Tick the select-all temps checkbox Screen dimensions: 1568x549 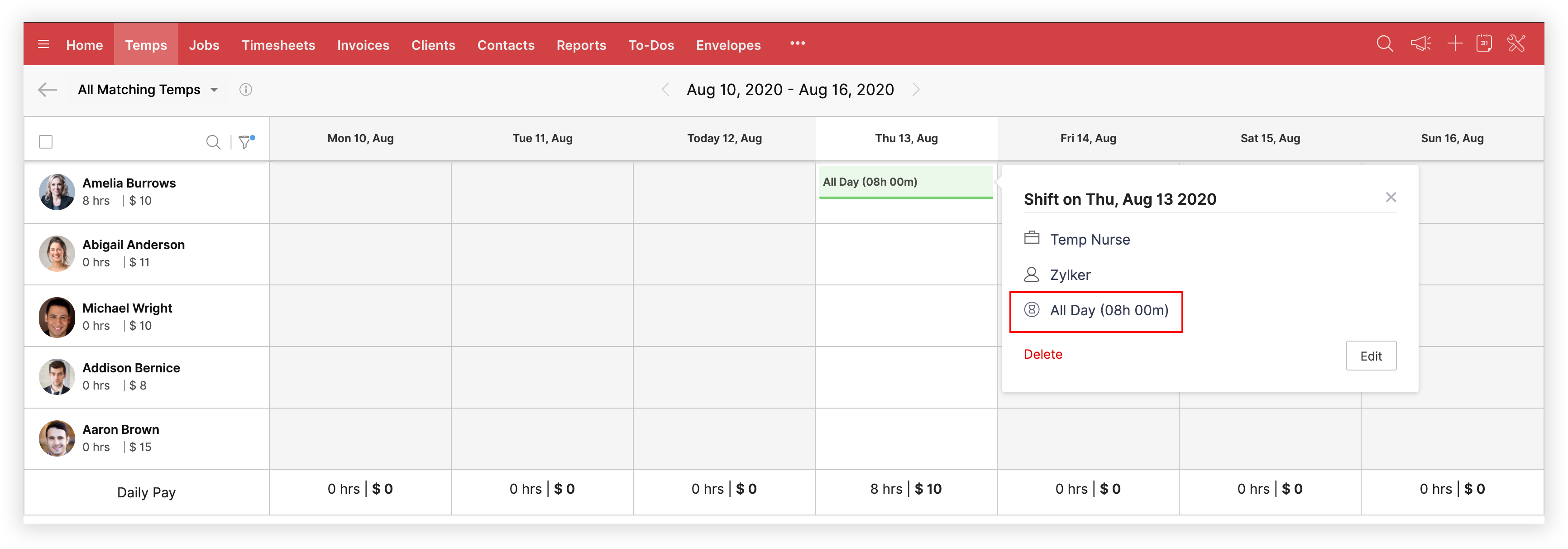46,142
